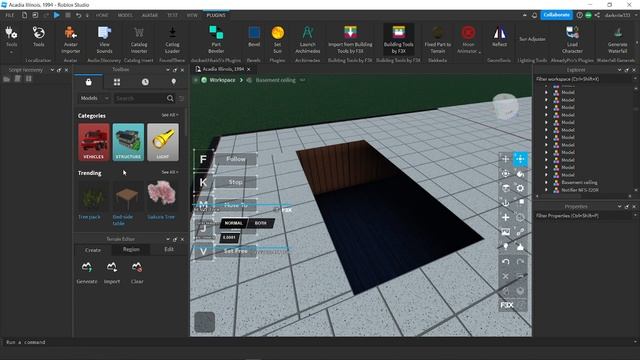Select the F3X gear settings tool
This screenshot has height=360, width=640.
click(520, 188)
